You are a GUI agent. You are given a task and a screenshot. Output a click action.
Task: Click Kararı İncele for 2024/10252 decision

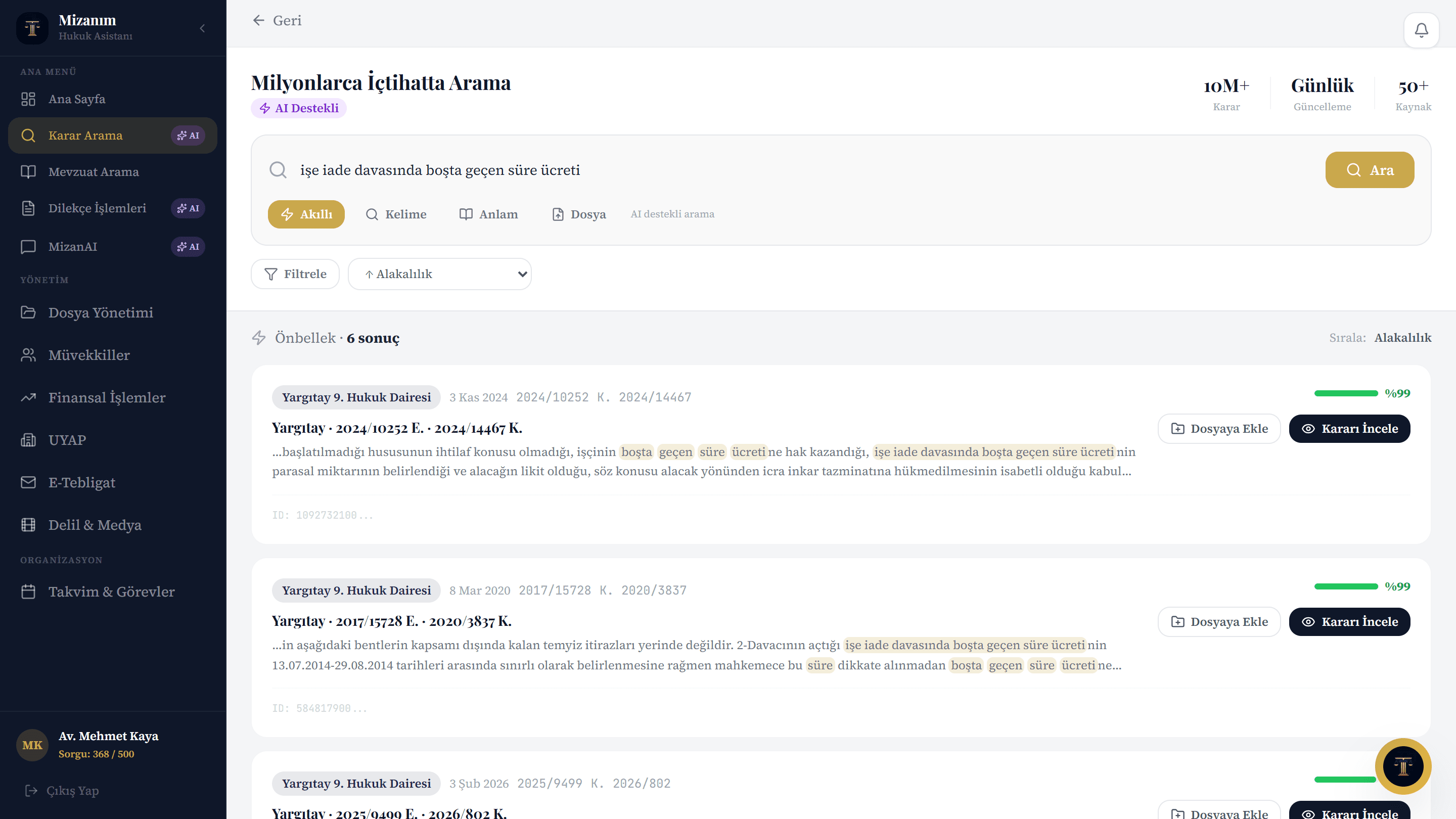point(1349,428)
